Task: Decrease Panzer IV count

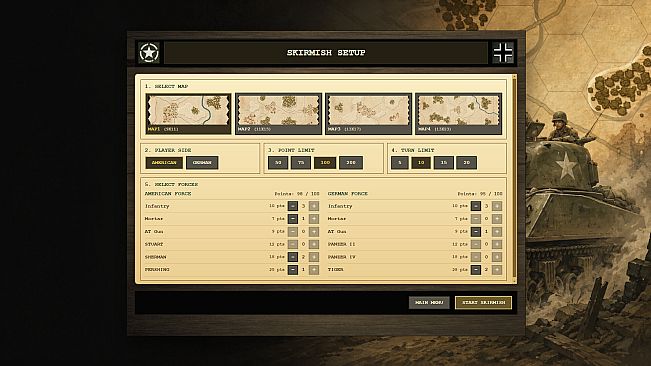Action: coord(476,257)
